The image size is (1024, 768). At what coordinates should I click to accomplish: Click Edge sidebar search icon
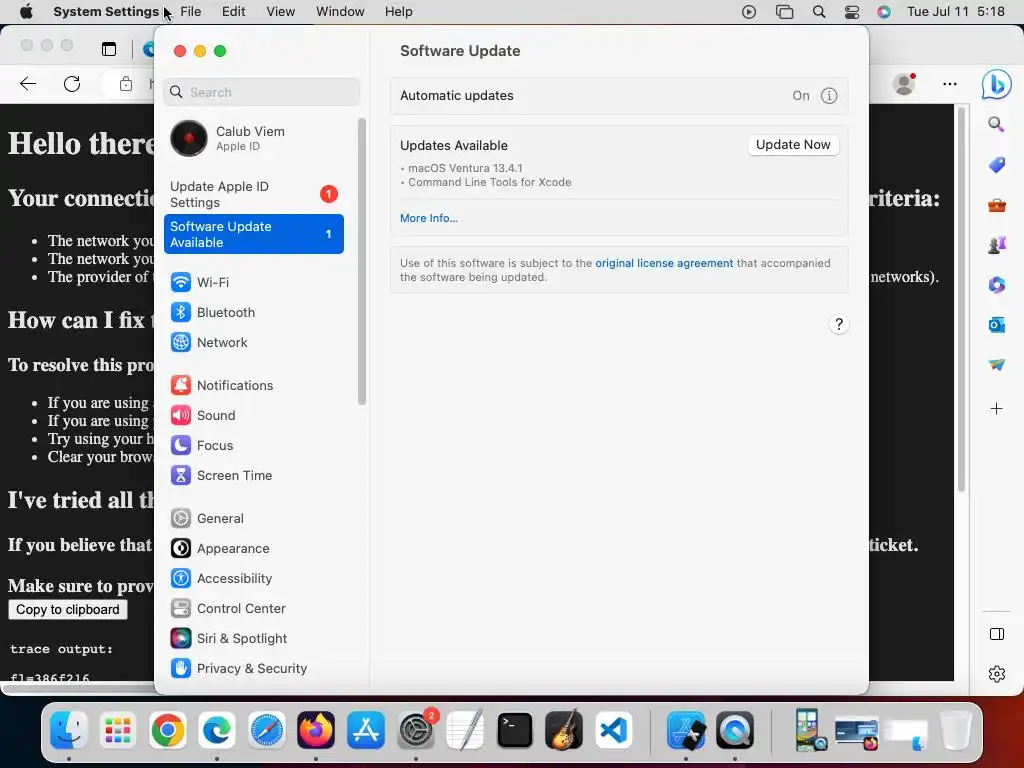(996, 124)
